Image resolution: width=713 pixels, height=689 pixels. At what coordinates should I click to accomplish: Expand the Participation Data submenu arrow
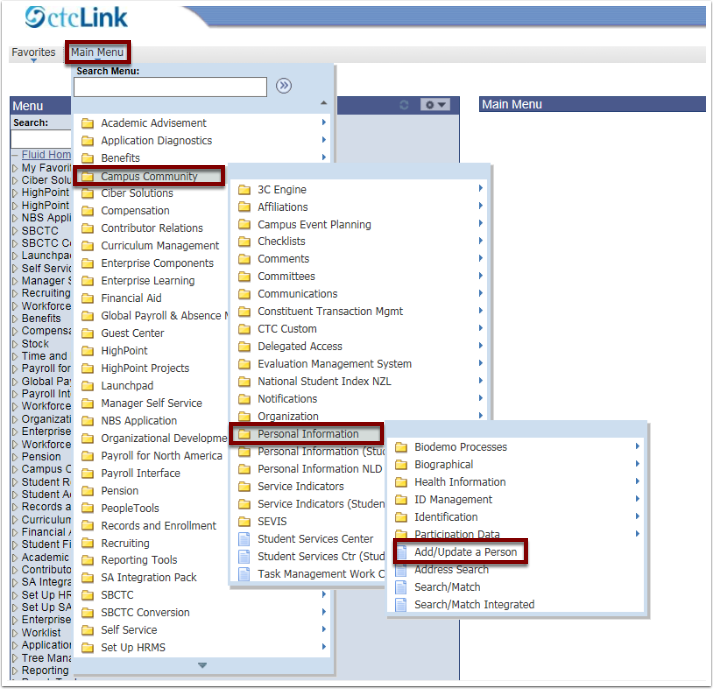pyautogui.click(x=637, y=533)
